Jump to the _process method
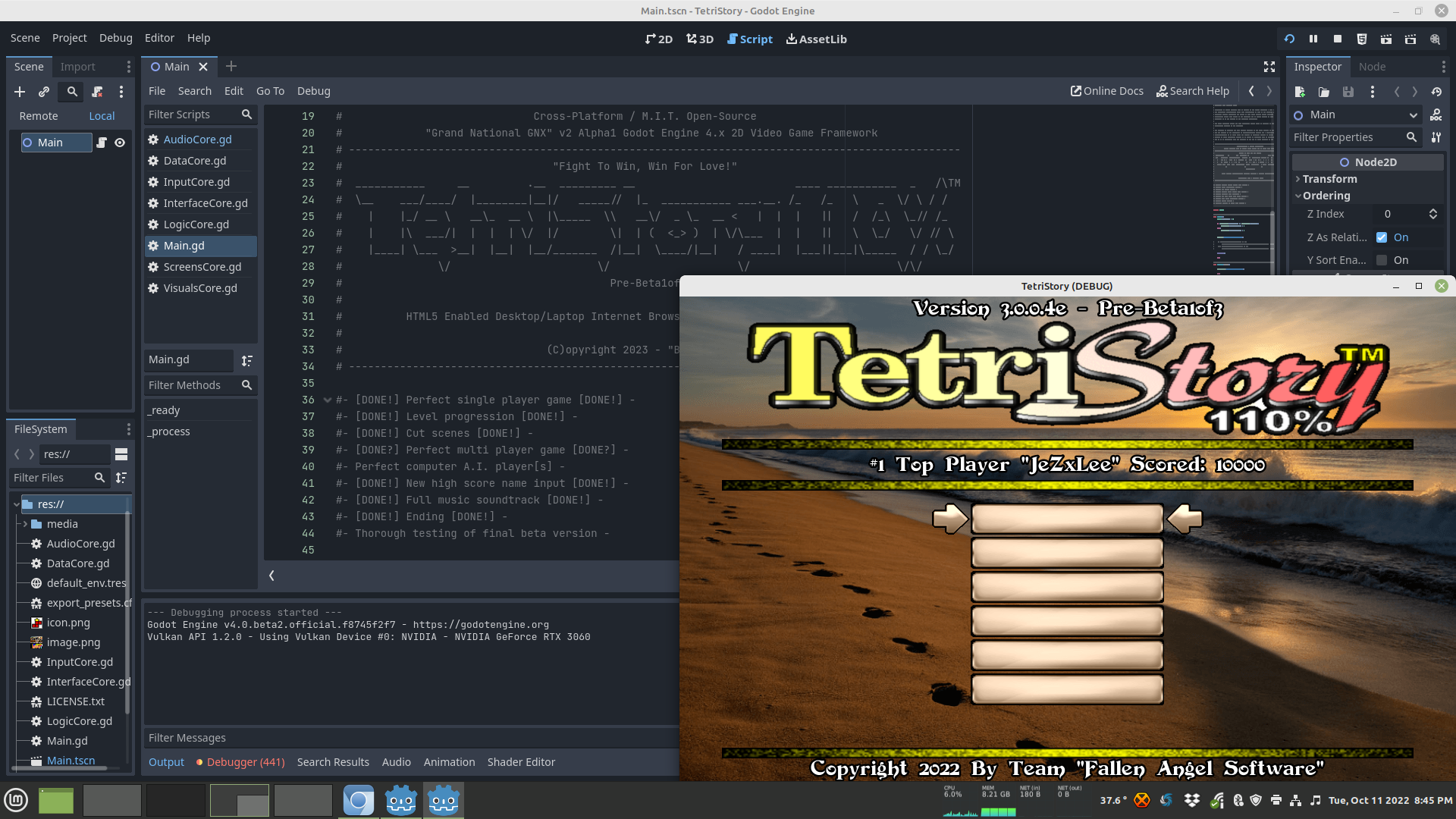 [x=170, y=431]
